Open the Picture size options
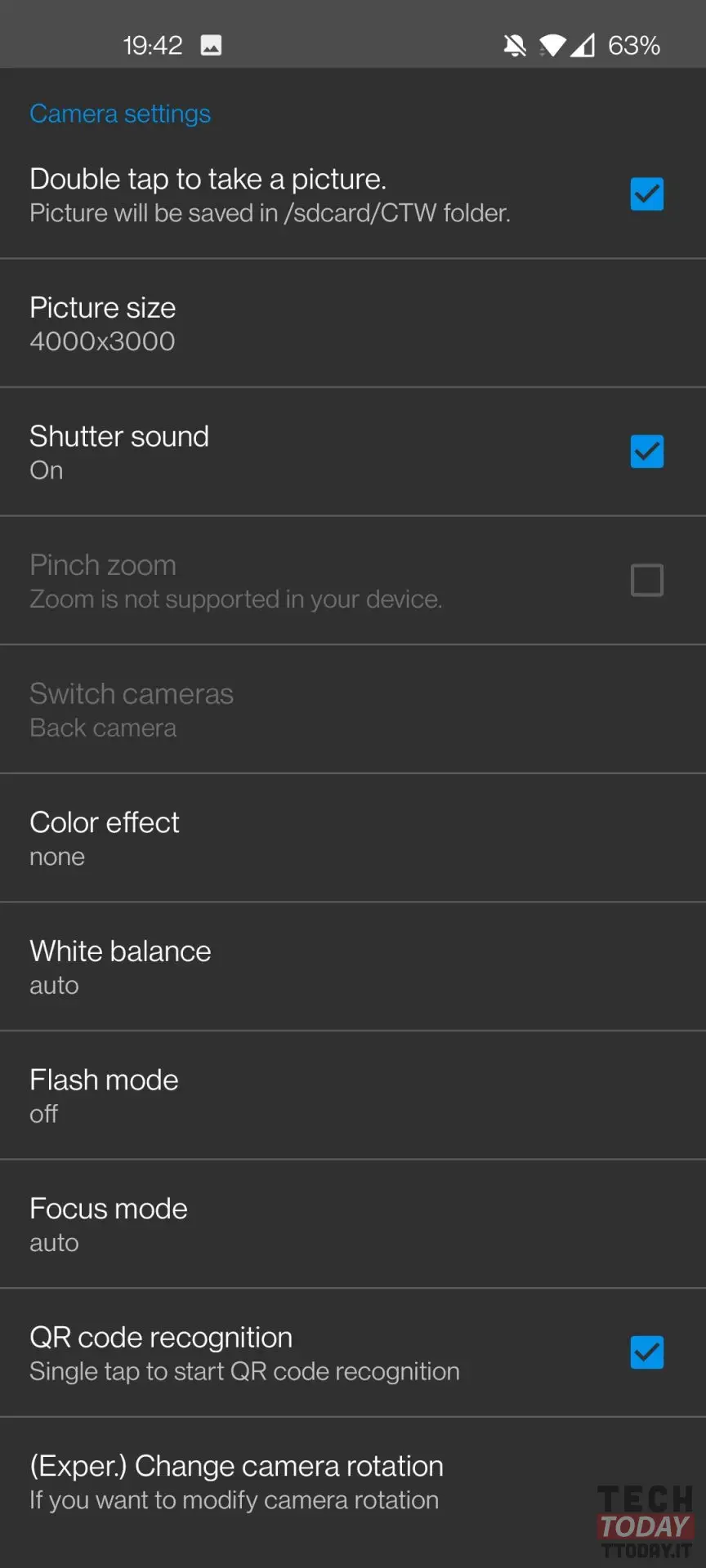 click(x=353, y=323)
